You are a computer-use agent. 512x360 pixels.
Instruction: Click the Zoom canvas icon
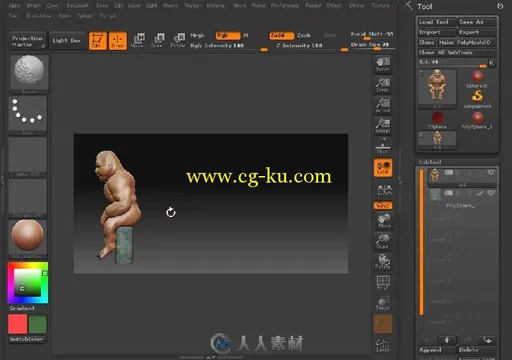[383, 85]
